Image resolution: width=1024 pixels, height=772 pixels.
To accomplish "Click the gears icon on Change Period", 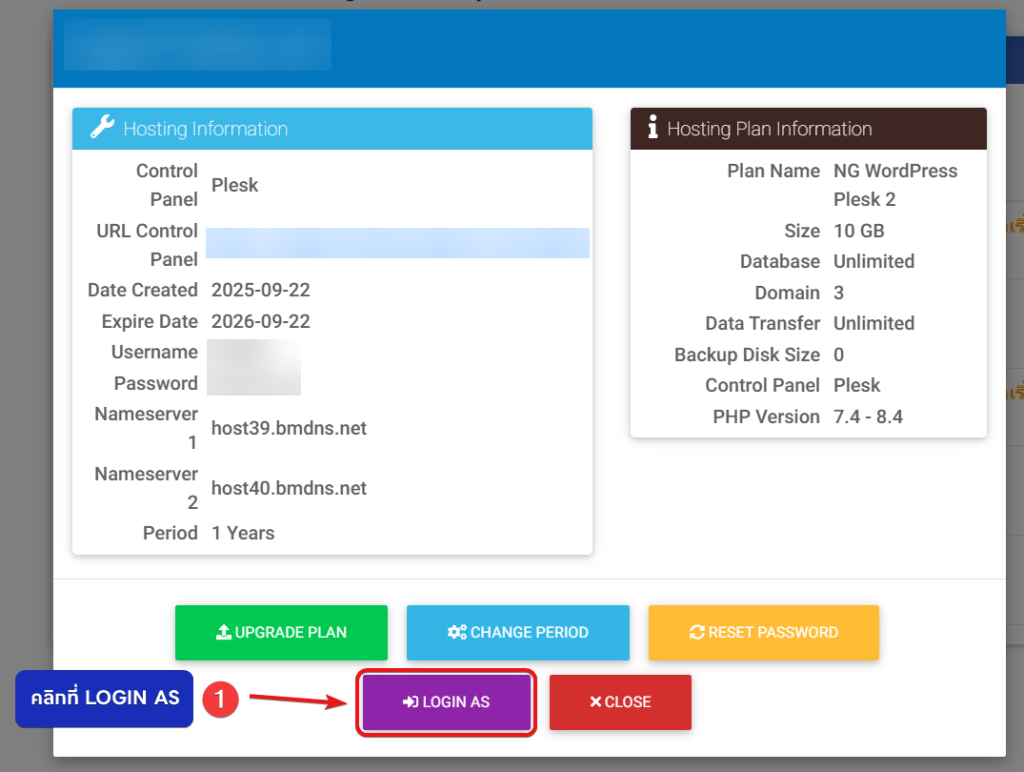I will point(457,632).
